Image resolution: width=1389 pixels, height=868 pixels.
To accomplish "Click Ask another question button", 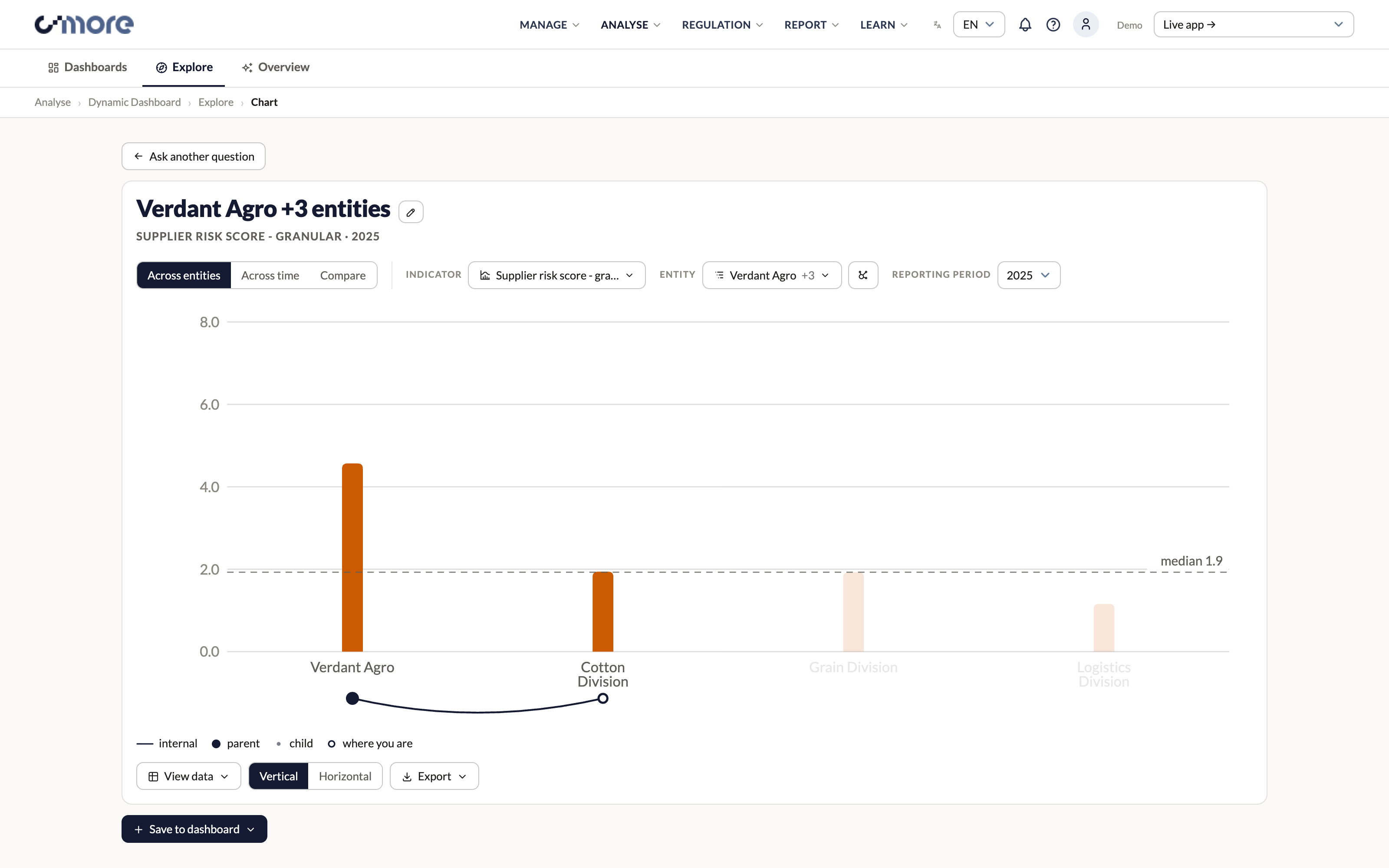I will 194,156.
